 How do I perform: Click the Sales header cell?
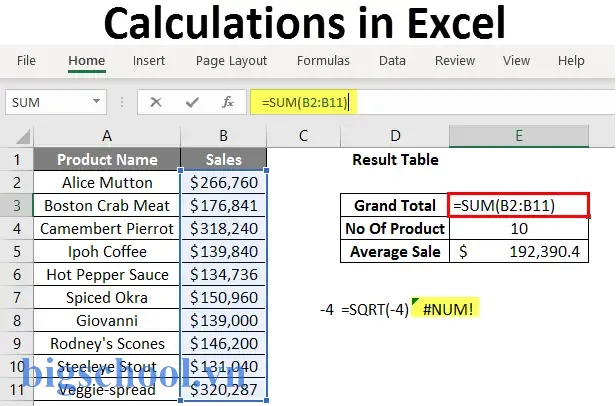224,159
